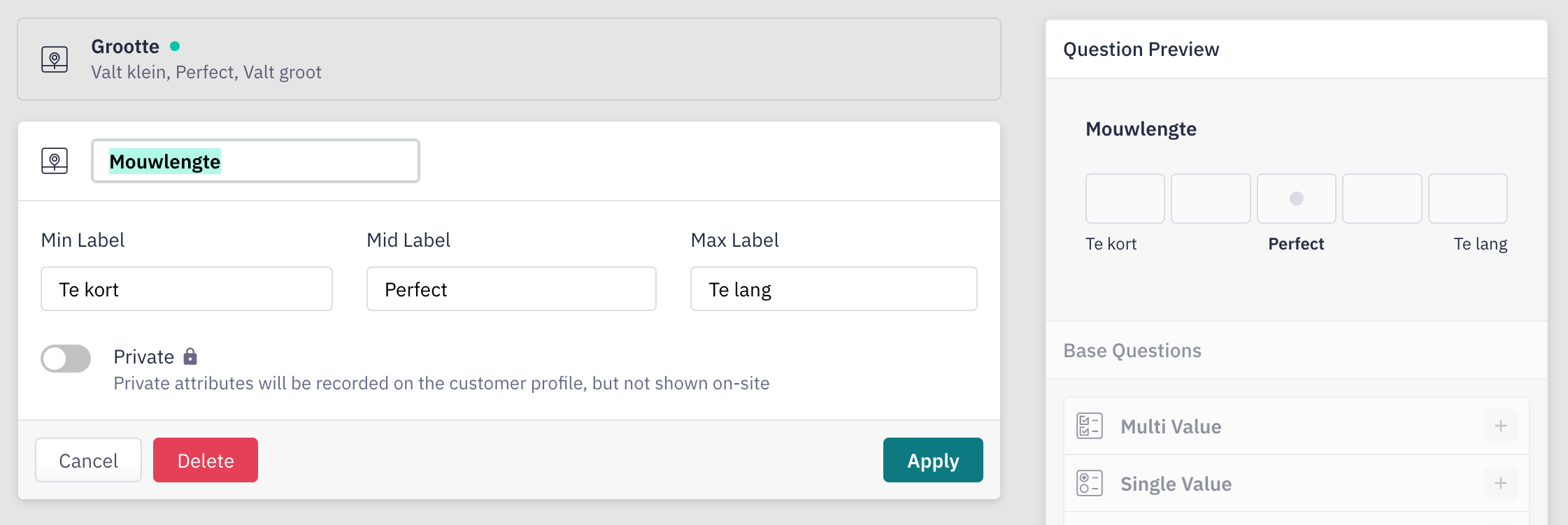The height and width of the screenshot is (525, 1568).
Task: Add a Single Value question with plus
Action: 1500,483
